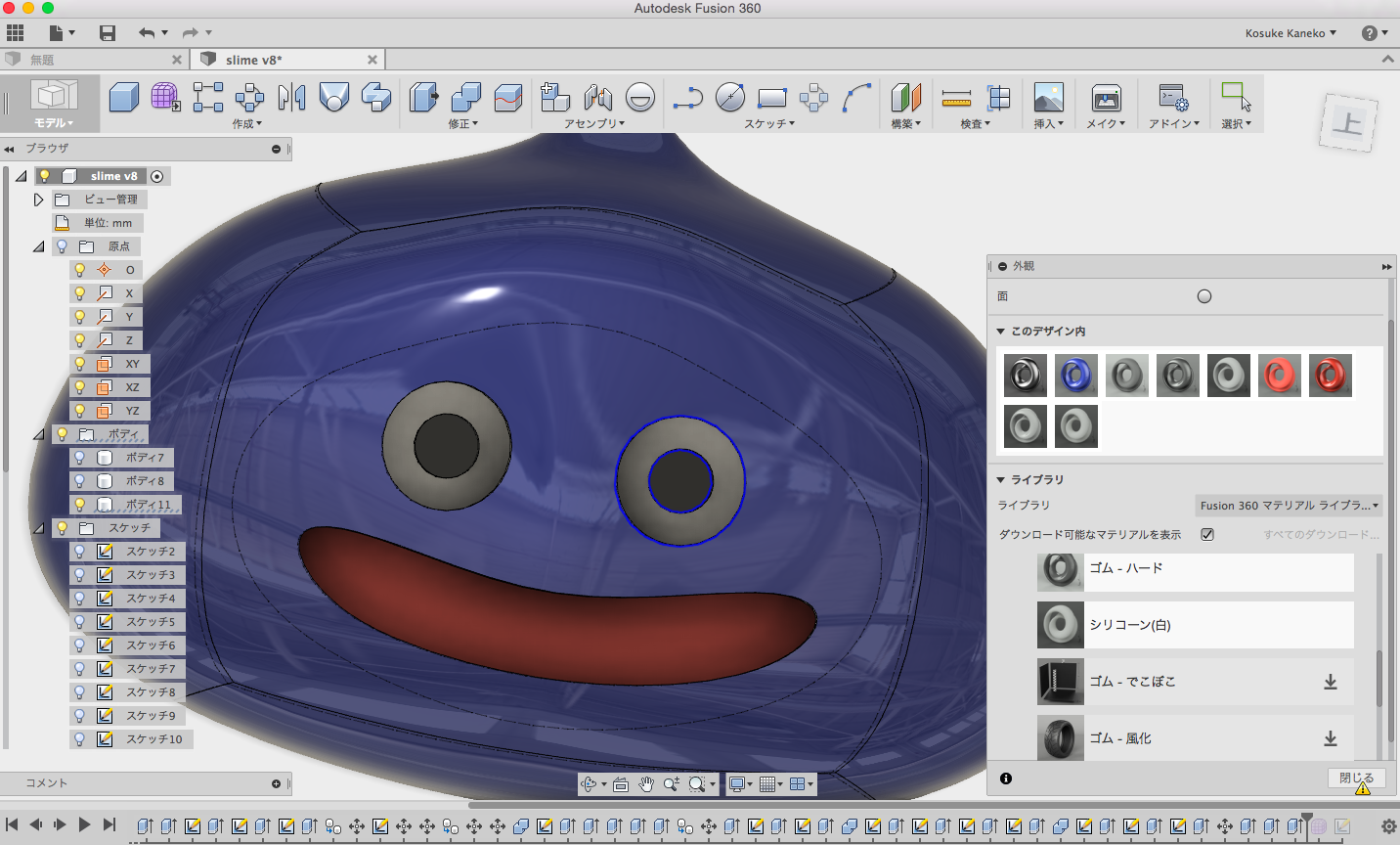This screenshot has width=1400, height=845.
Task: Select the Line sketch tool
Action: click(x=687, y=97)
